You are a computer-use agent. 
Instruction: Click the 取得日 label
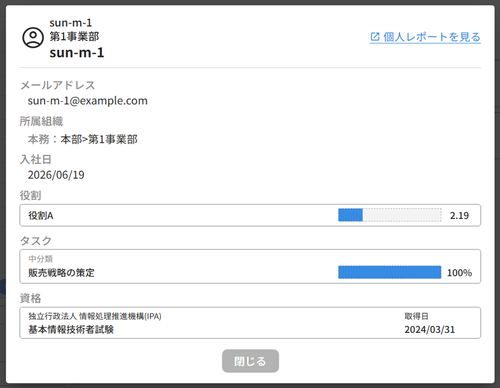(416, 316)
